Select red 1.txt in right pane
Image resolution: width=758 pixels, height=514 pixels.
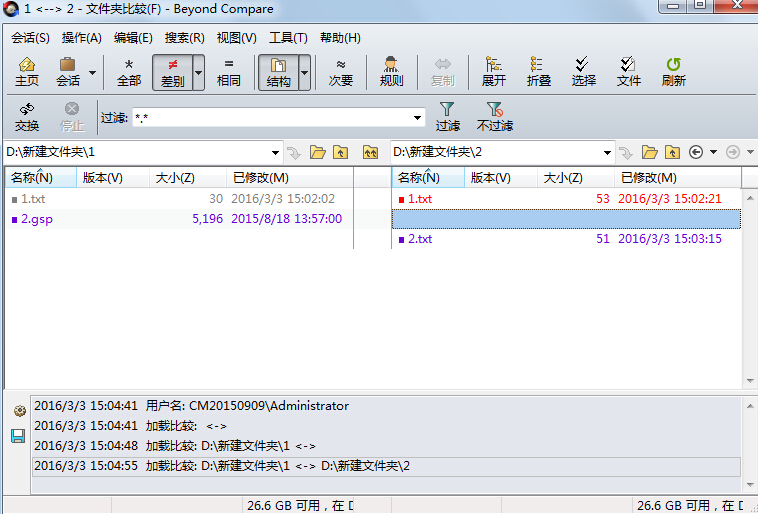coord(566,199)
